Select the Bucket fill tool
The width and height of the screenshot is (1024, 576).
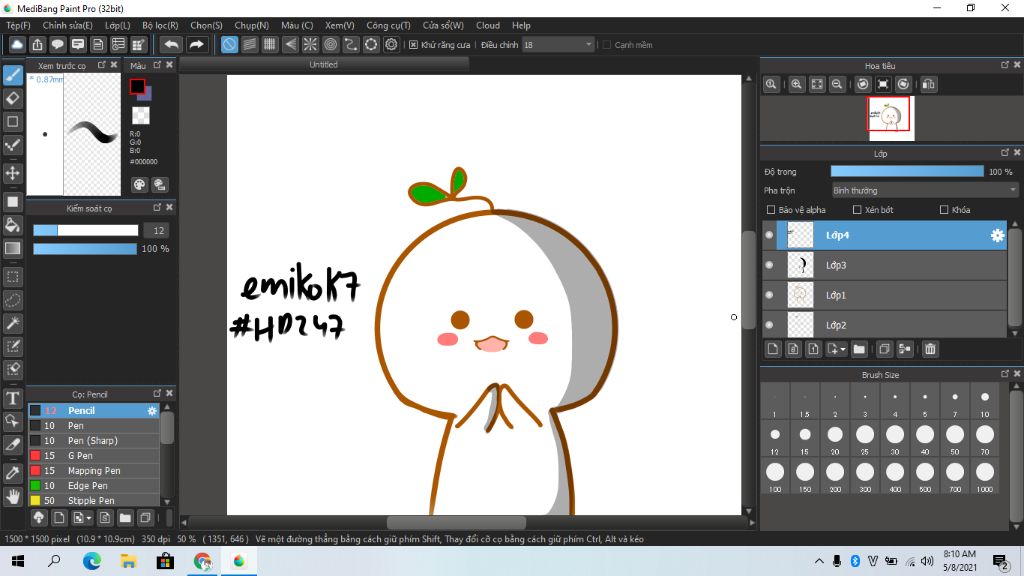coord(13,225)
